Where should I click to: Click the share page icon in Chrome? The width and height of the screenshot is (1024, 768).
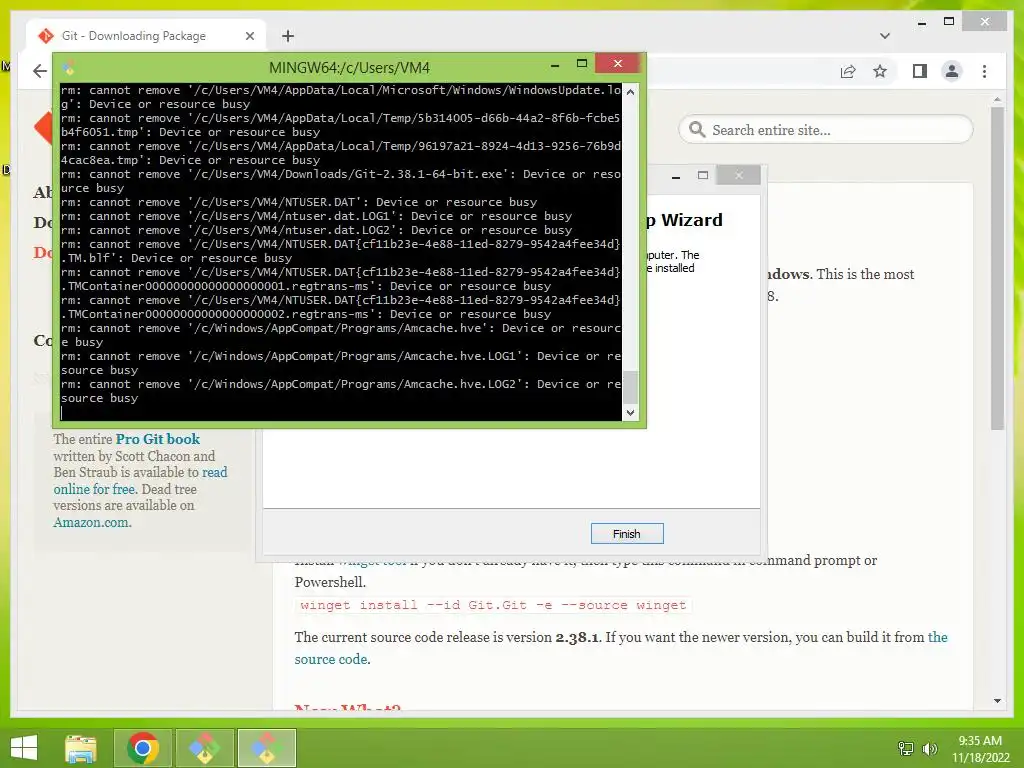848,71
